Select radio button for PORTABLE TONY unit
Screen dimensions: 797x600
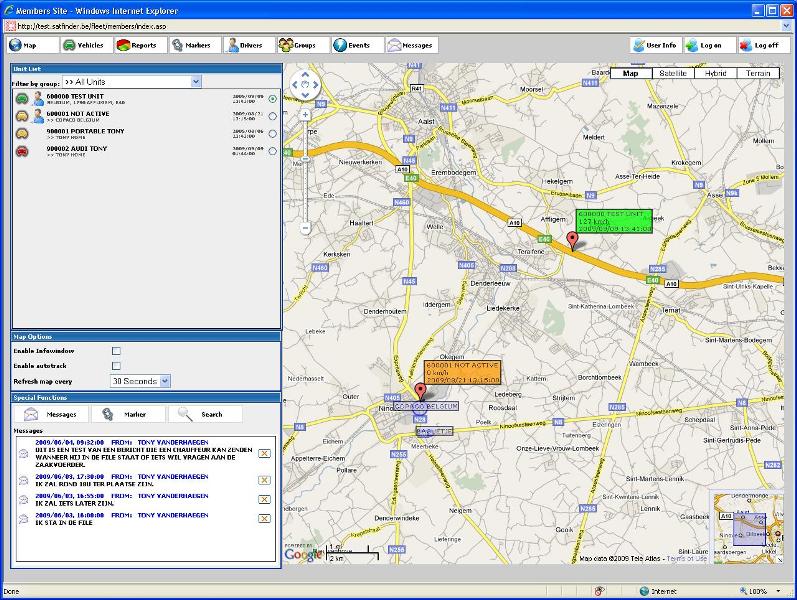click(272, 134)
